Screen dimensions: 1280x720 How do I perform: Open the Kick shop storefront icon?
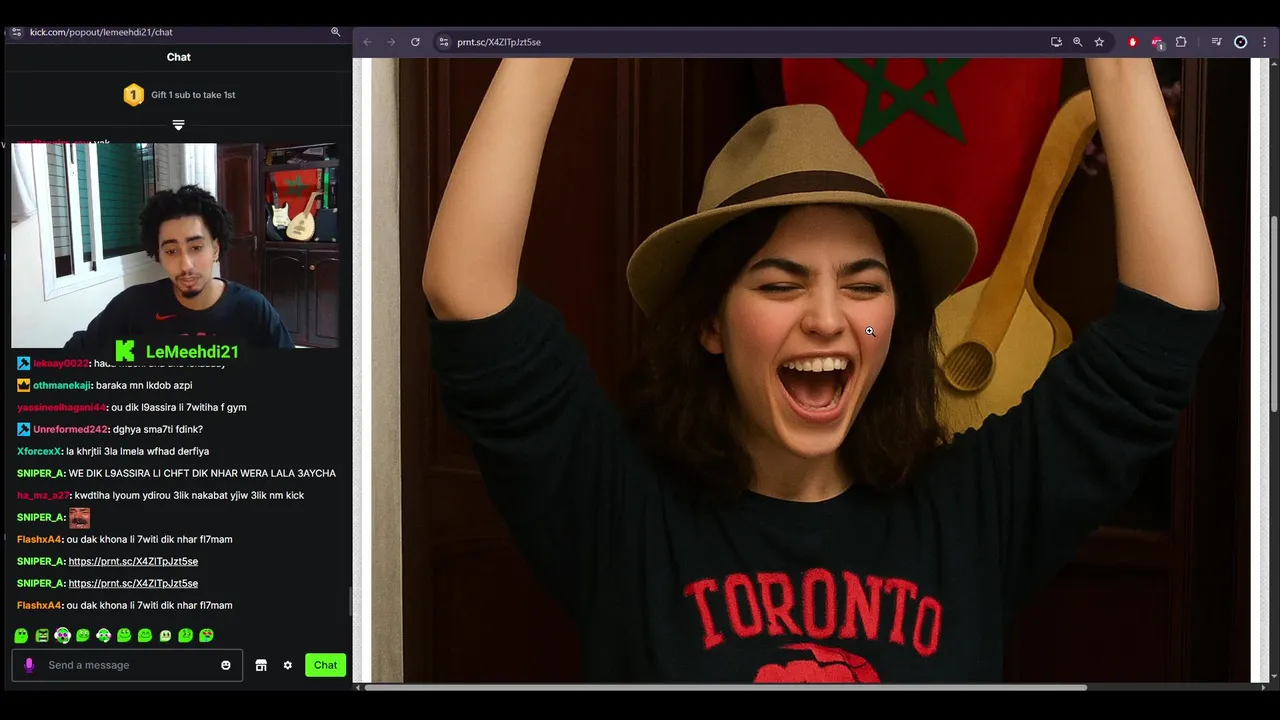[261, 665]
